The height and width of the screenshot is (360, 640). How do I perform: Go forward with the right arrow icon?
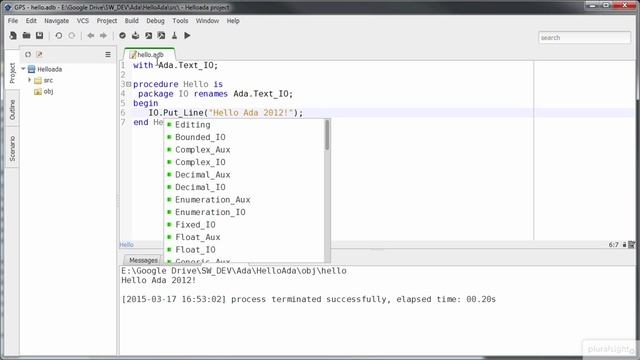[x=104, y=36]
